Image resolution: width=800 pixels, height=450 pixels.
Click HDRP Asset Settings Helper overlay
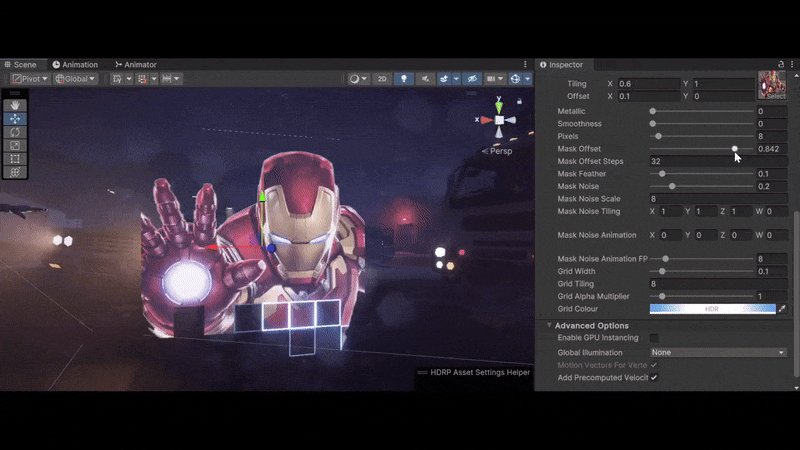(474, 372)
